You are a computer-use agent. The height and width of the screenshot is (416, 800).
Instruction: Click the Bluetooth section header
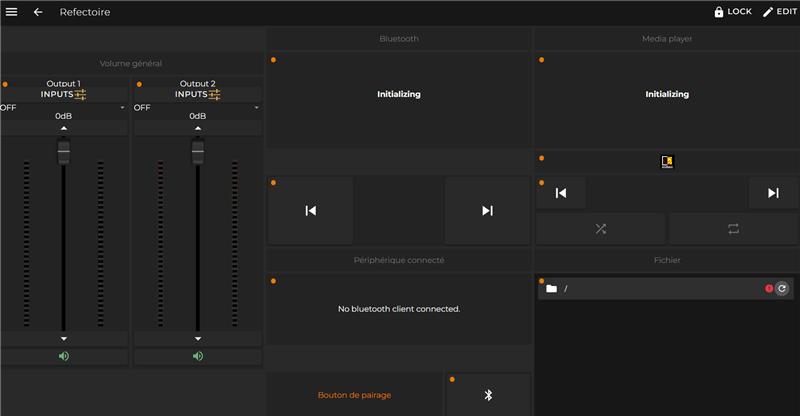coord(399,39)
